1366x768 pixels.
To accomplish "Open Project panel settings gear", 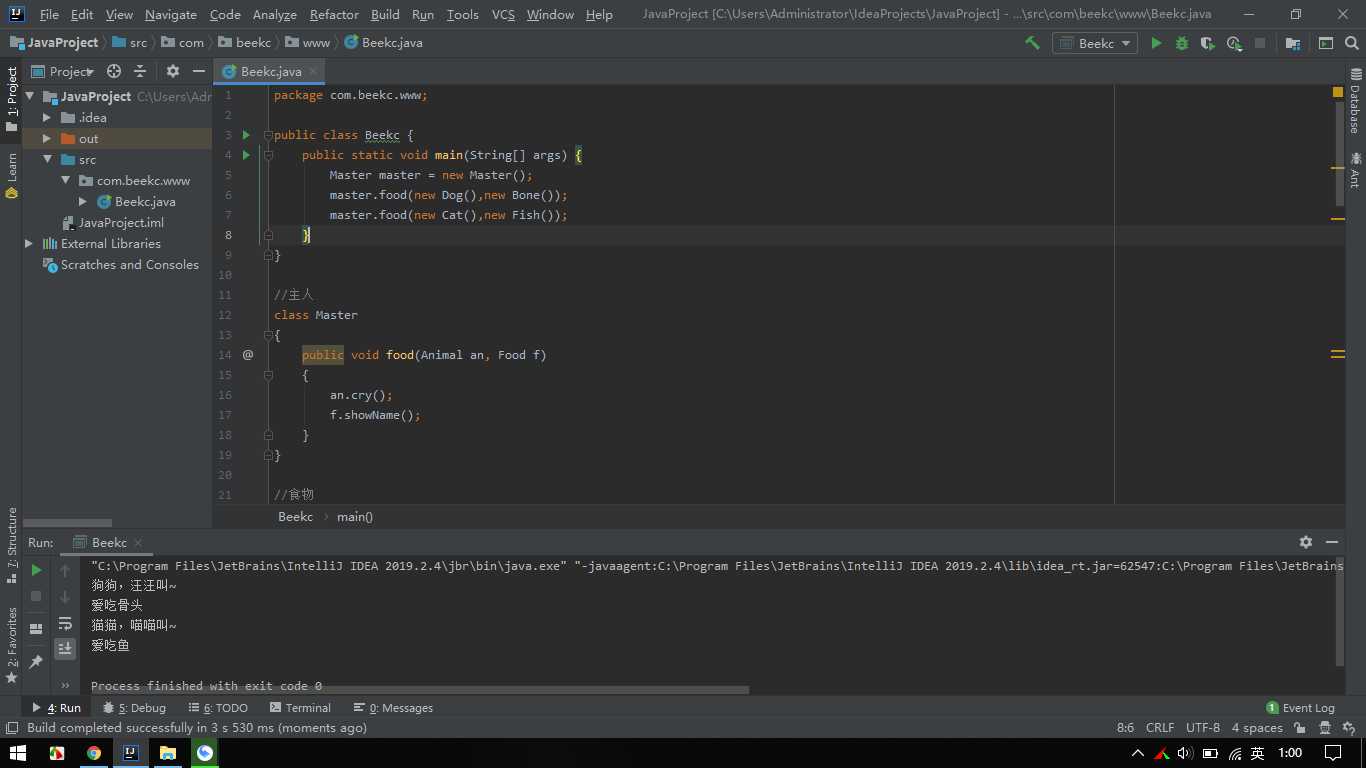I will [x=172, y=71].
